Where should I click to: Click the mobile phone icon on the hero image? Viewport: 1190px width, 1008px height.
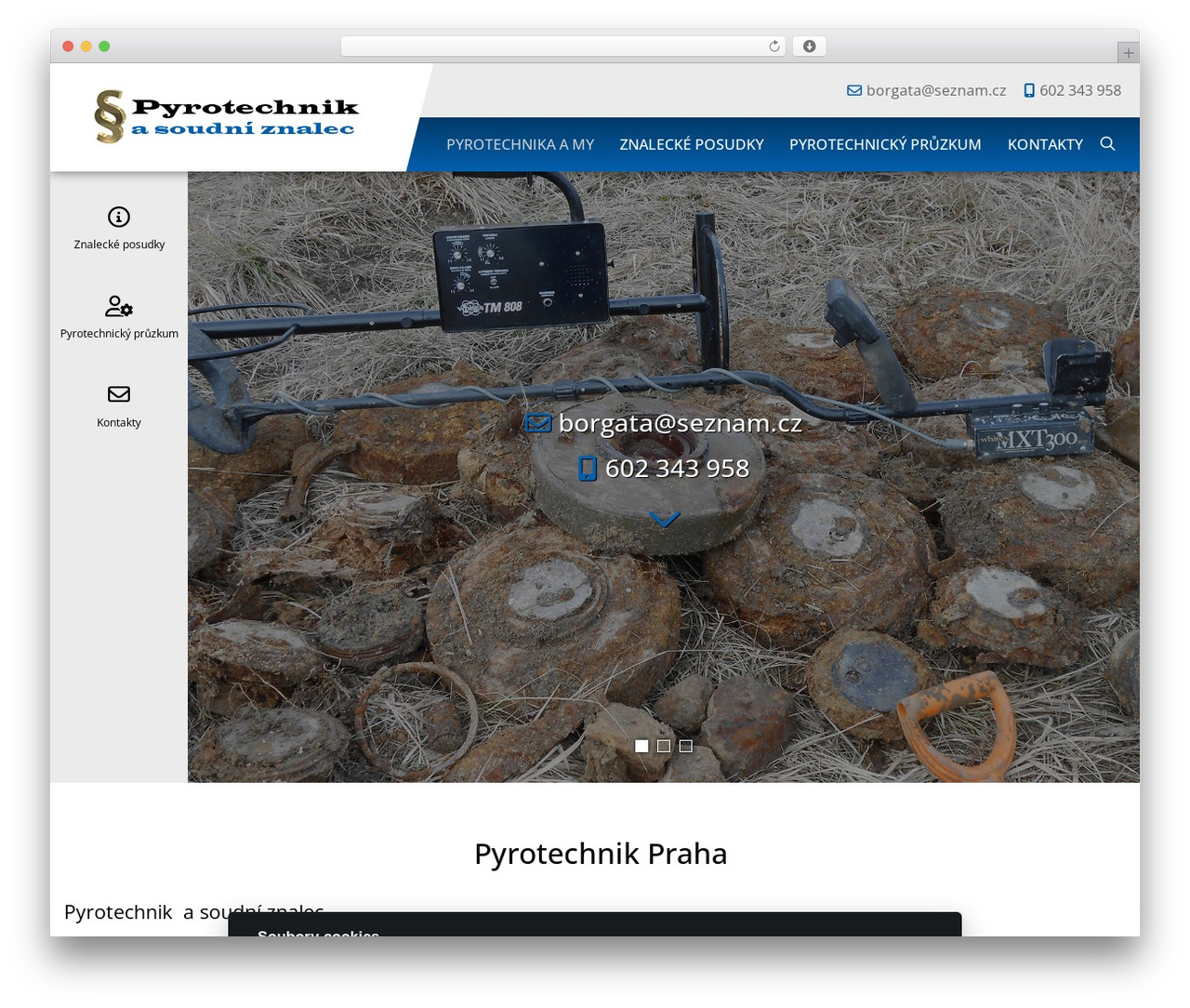588,468
